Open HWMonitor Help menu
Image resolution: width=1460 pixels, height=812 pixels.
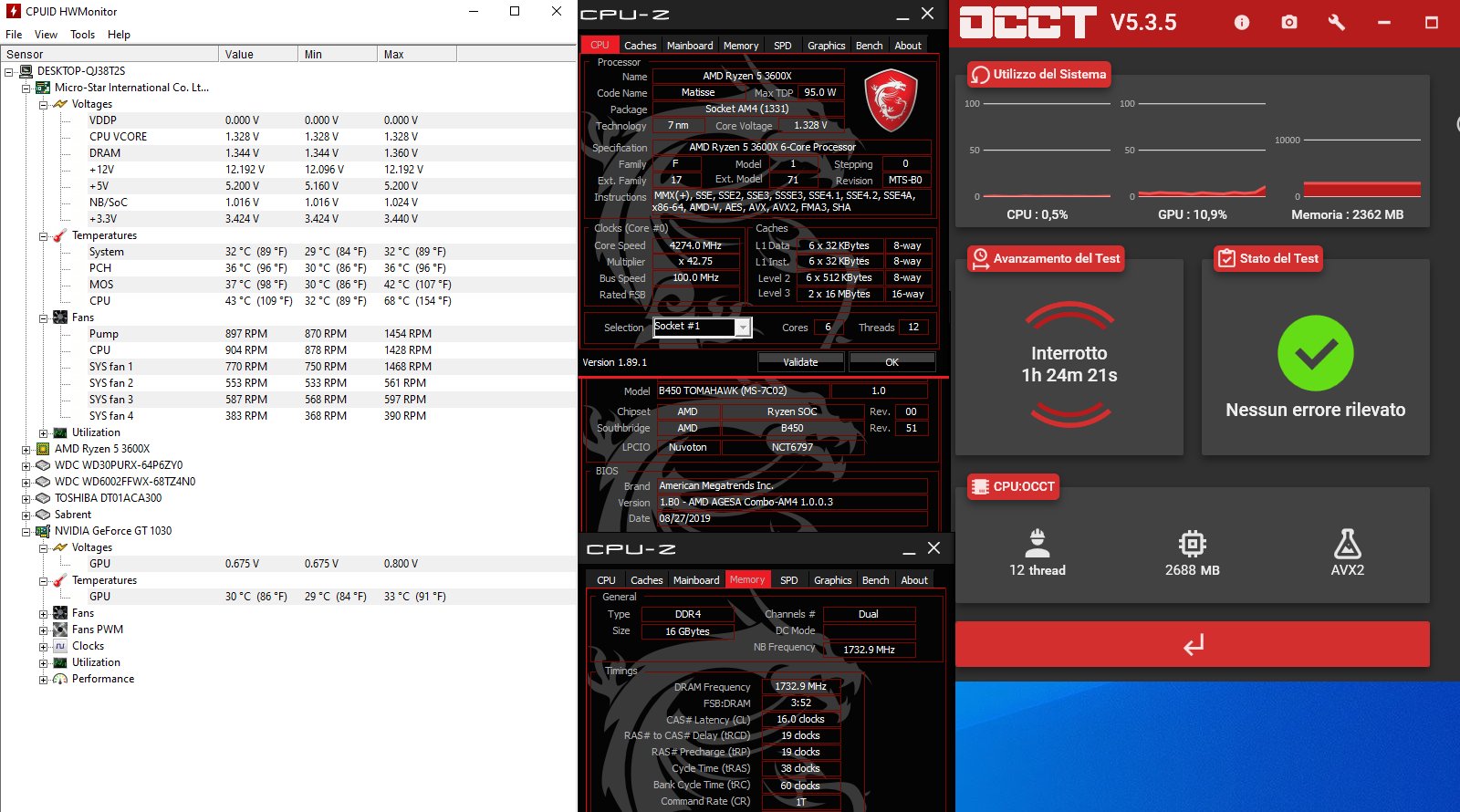119,35
